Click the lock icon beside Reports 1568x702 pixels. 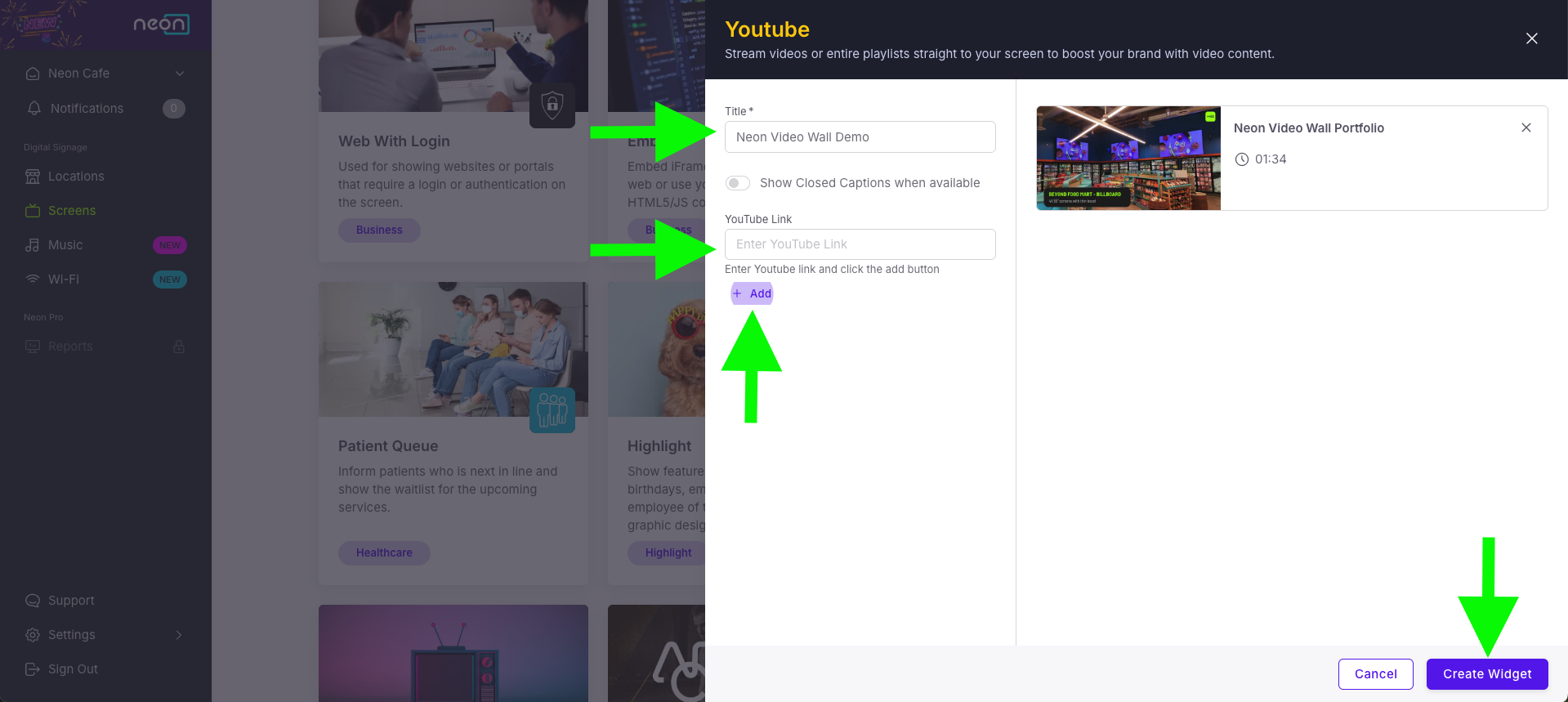coord(179,347)
